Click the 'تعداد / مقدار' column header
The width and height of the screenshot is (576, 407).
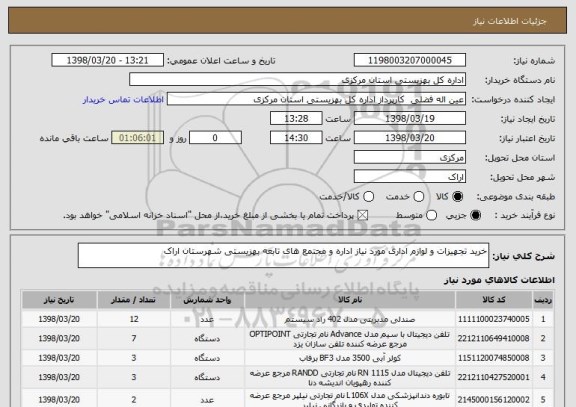(134, 300)
